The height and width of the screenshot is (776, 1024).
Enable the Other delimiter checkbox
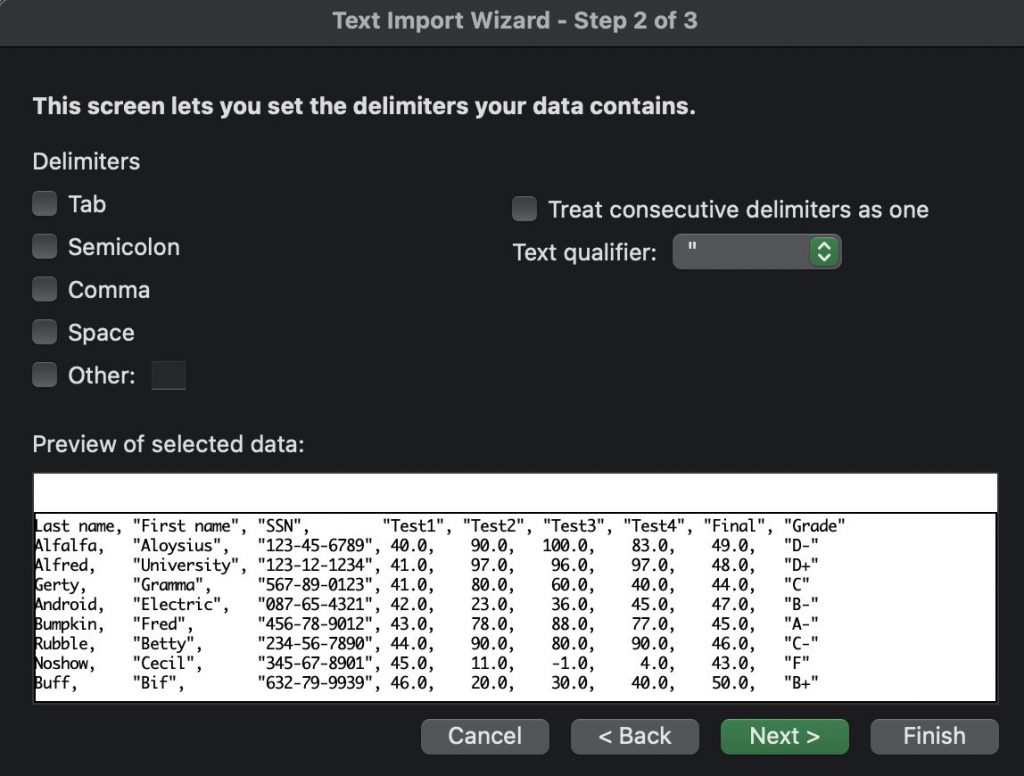(44, 374)
